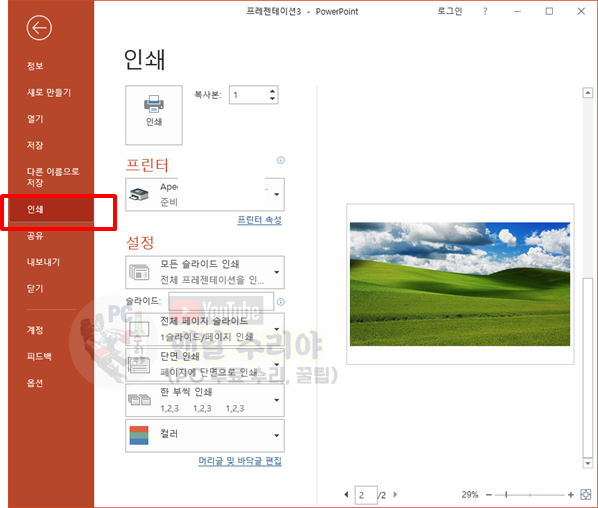This screenshot has width=598, height=508.
Task: Open the help question mark icon
Action: (x=485, y=11)
